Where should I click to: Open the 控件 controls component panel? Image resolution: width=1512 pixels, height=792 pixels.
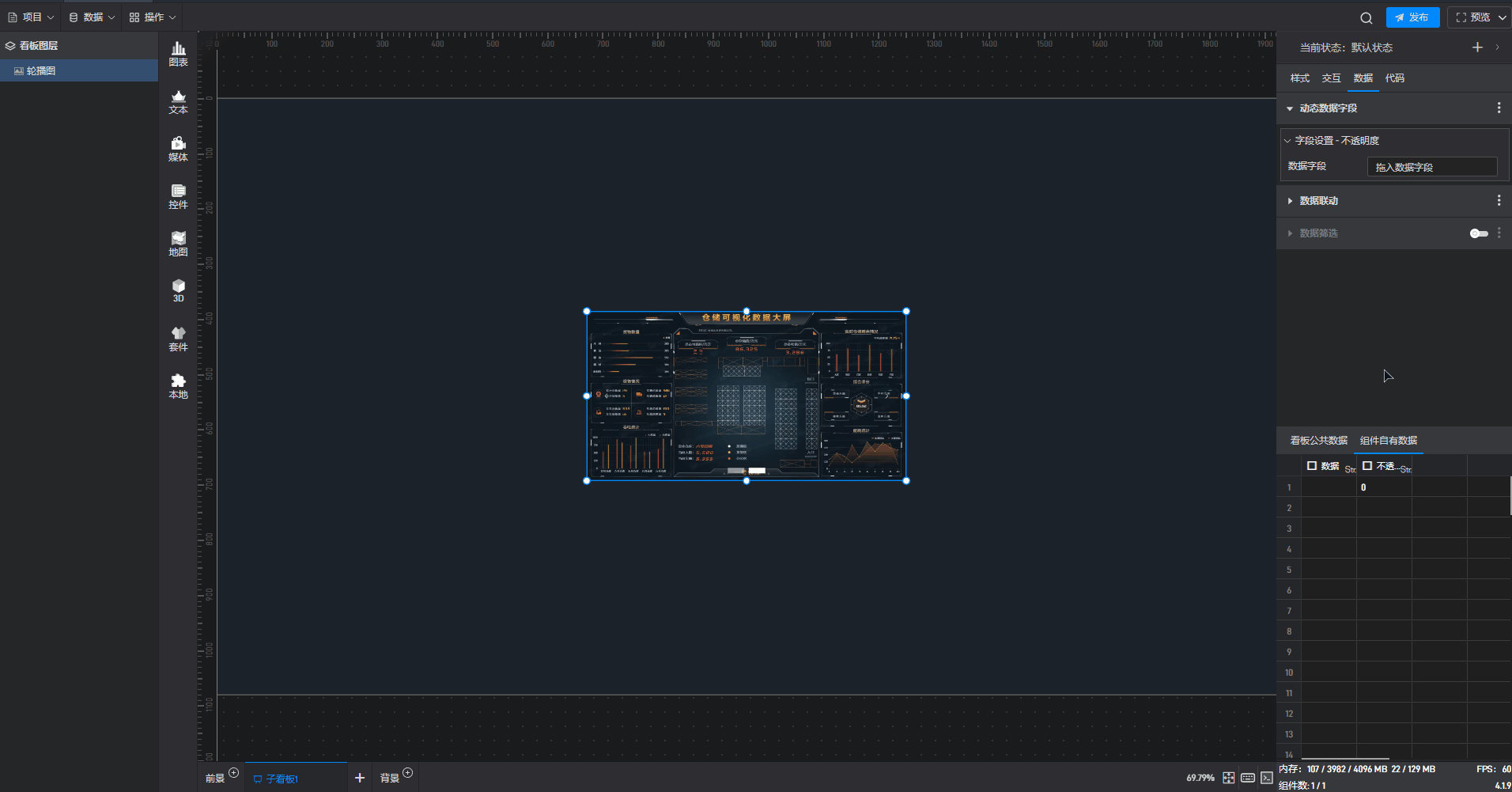[x=178, y=196]
